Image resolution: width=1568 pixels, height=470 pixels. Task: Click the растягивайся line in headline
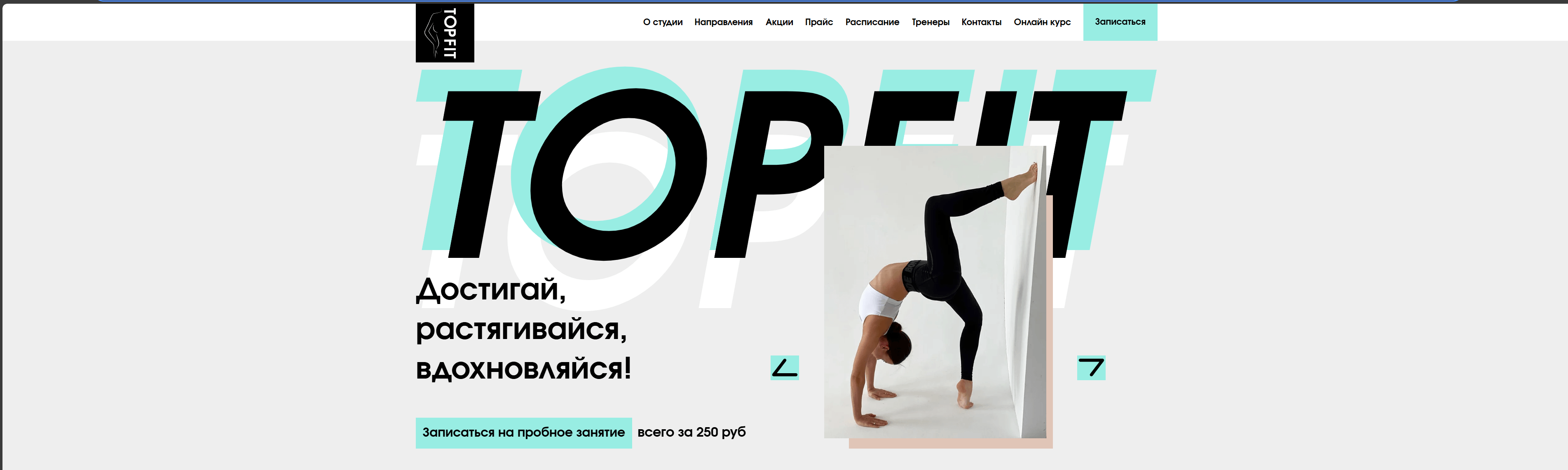pyautogui.click(x=521, y=330)
